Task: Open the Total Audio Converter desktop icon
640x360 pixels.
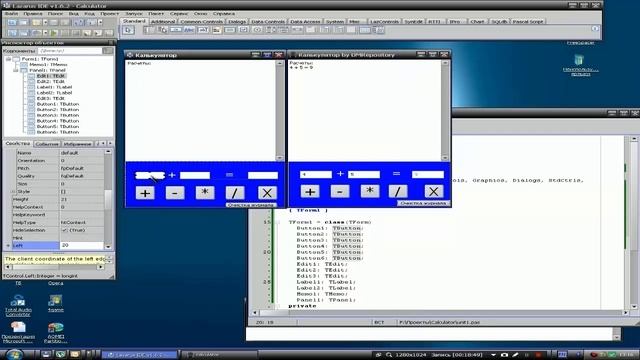Action: [x=18, y=305]
